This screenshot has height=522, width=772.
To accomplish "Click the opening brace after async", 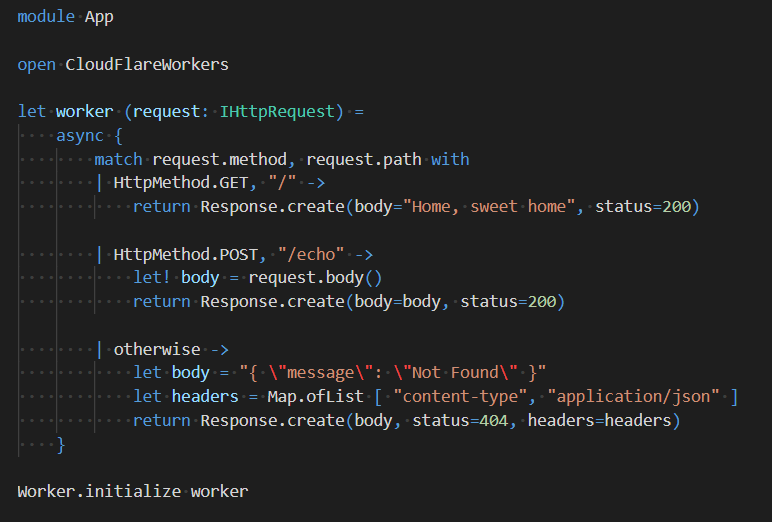I will point(118,136).
